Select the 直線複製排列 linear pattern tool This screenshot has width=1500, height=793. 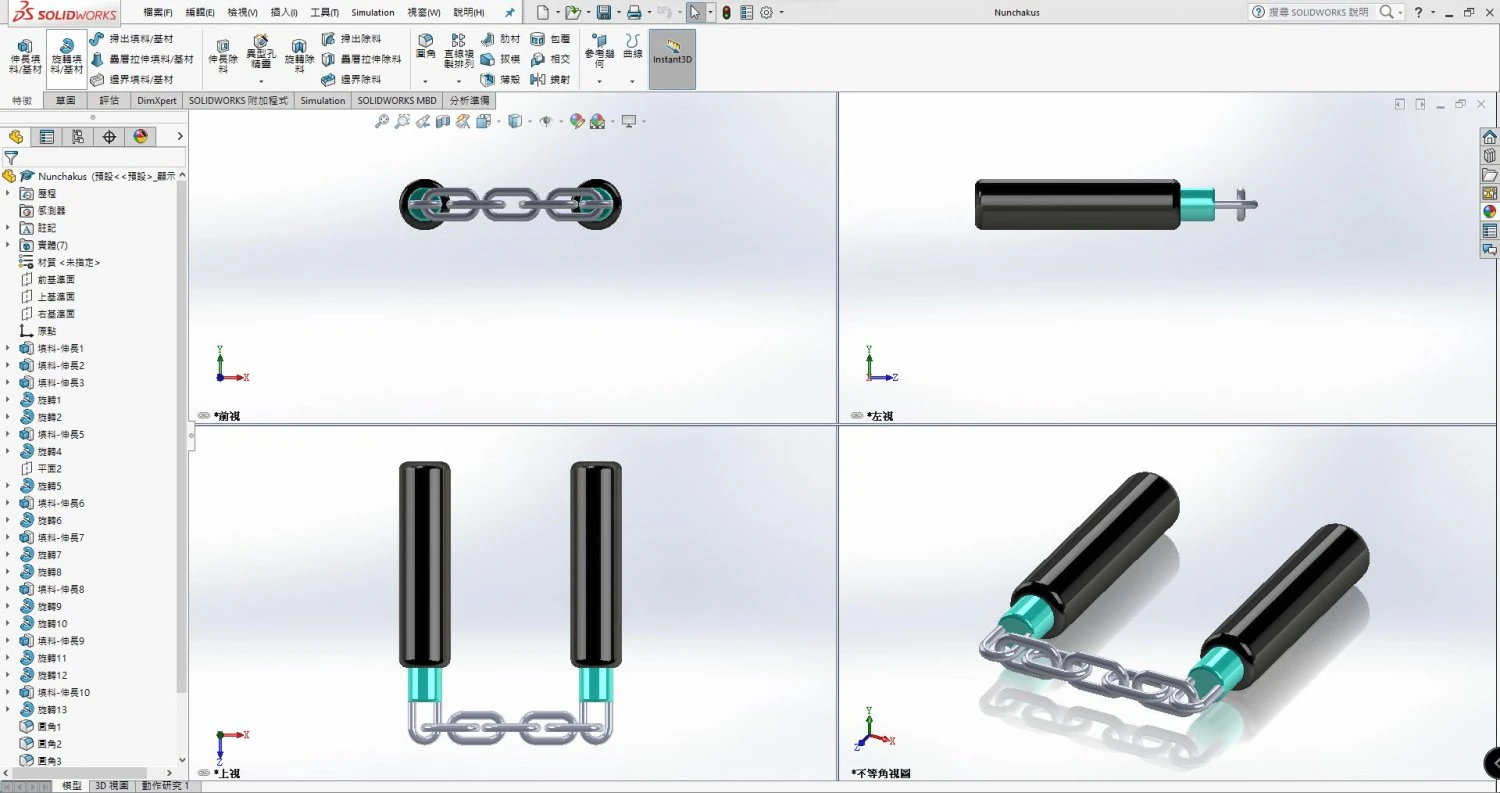click(x=459, y=51)
